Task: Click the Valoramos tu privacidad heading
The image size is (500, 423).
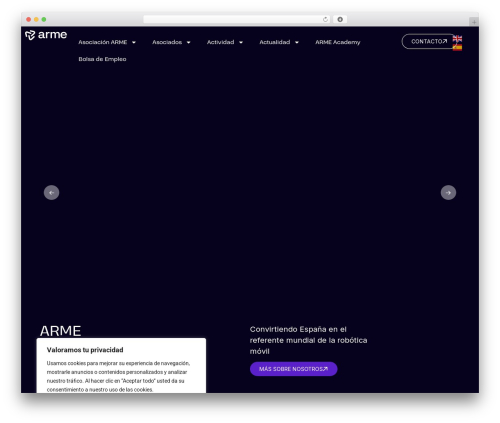Action: click(85, 350)
